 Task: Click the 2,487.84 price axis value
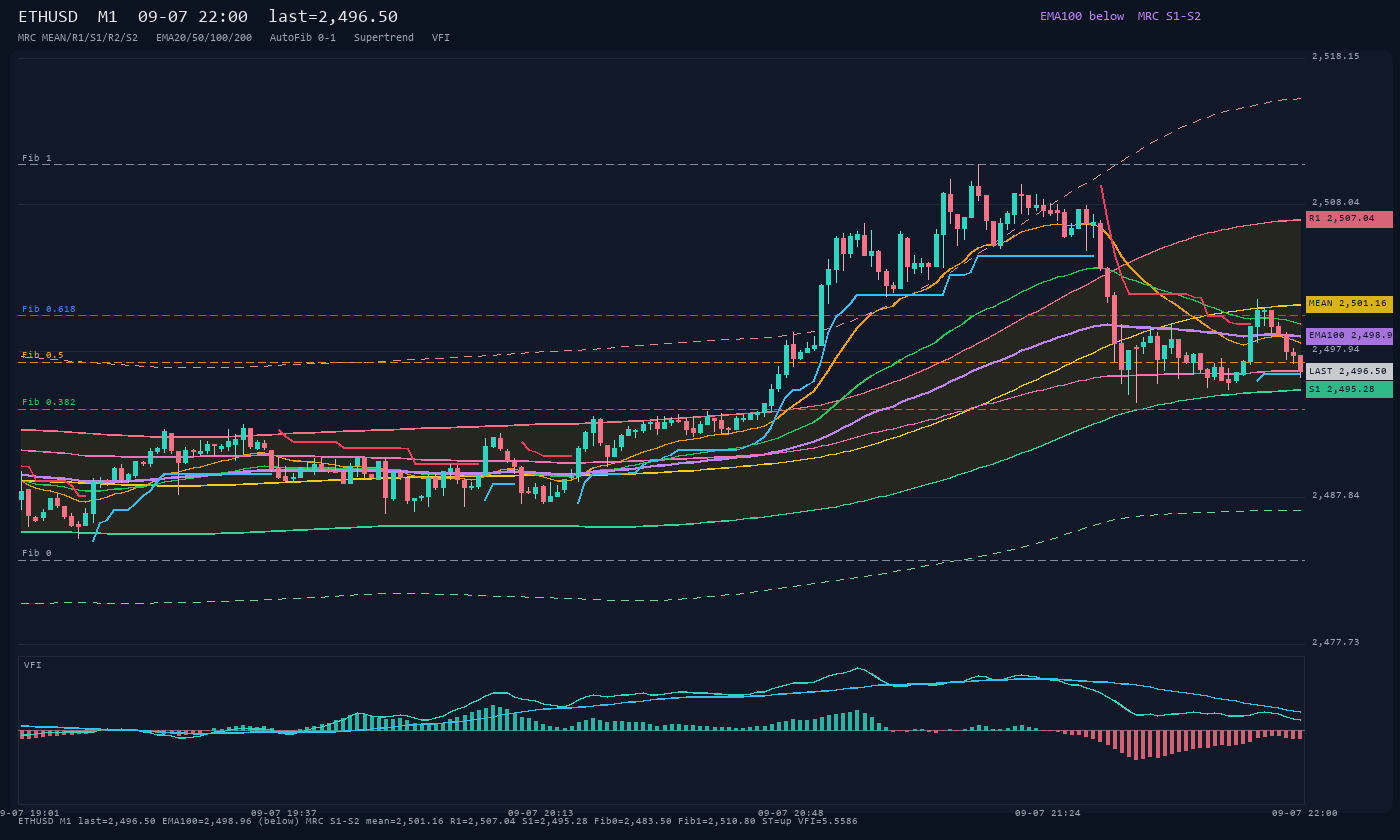pos(1336,495)
